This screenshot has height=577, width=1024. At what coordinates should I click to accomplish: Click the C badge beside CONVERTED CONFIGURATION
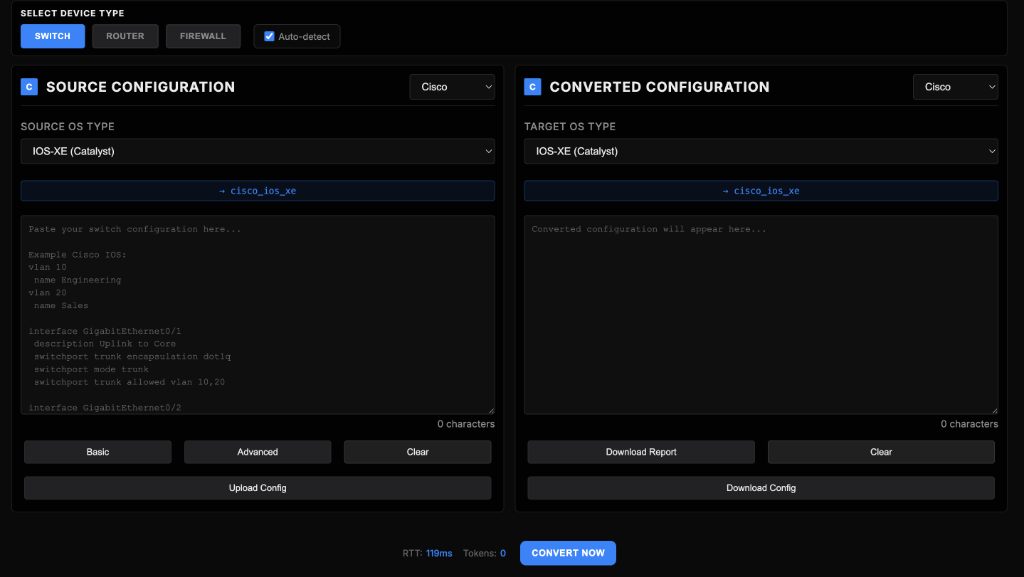[532, 87]
